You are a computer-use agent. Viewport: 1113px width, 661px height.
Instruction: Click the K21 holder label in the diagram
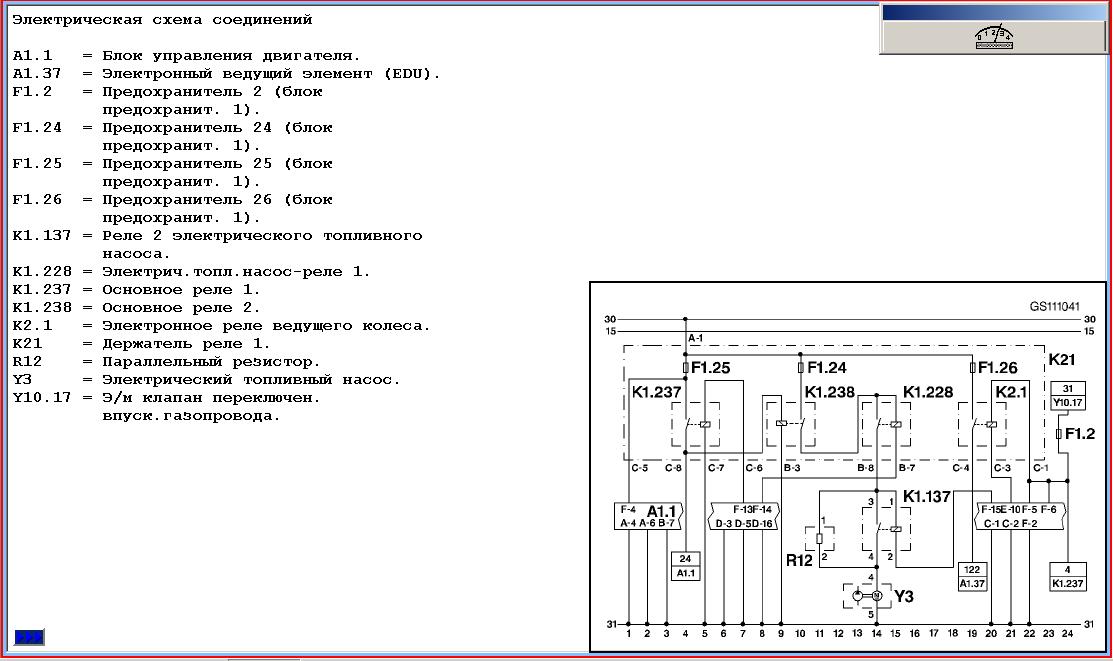pos(1062,360)
